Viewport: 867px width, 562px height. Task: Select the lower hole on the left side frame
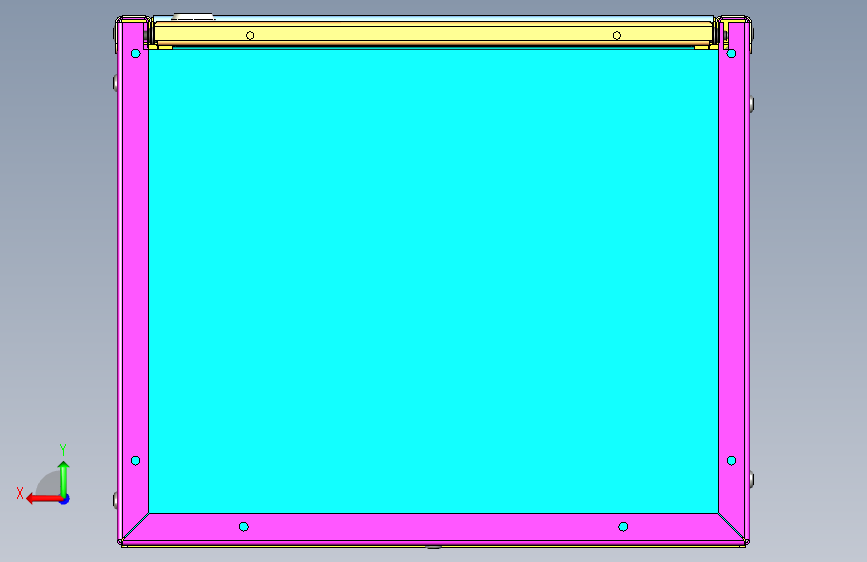135,461
